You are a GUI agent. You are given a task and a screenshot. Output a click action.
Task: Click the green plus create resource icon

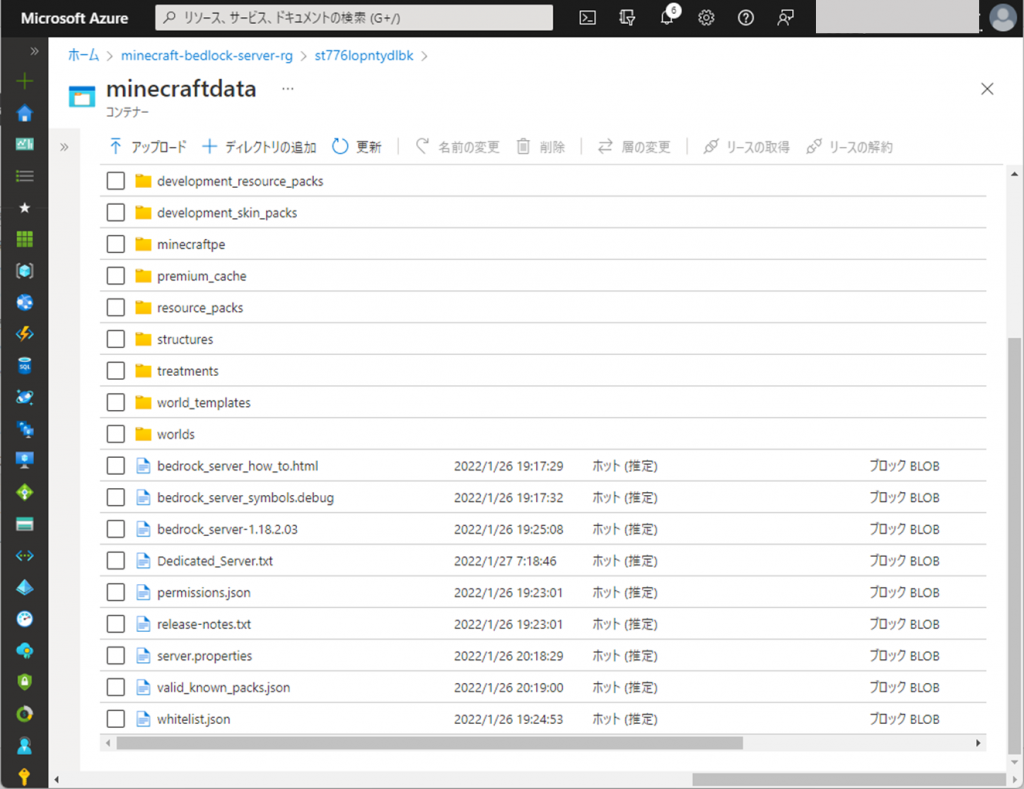point(25,81)
